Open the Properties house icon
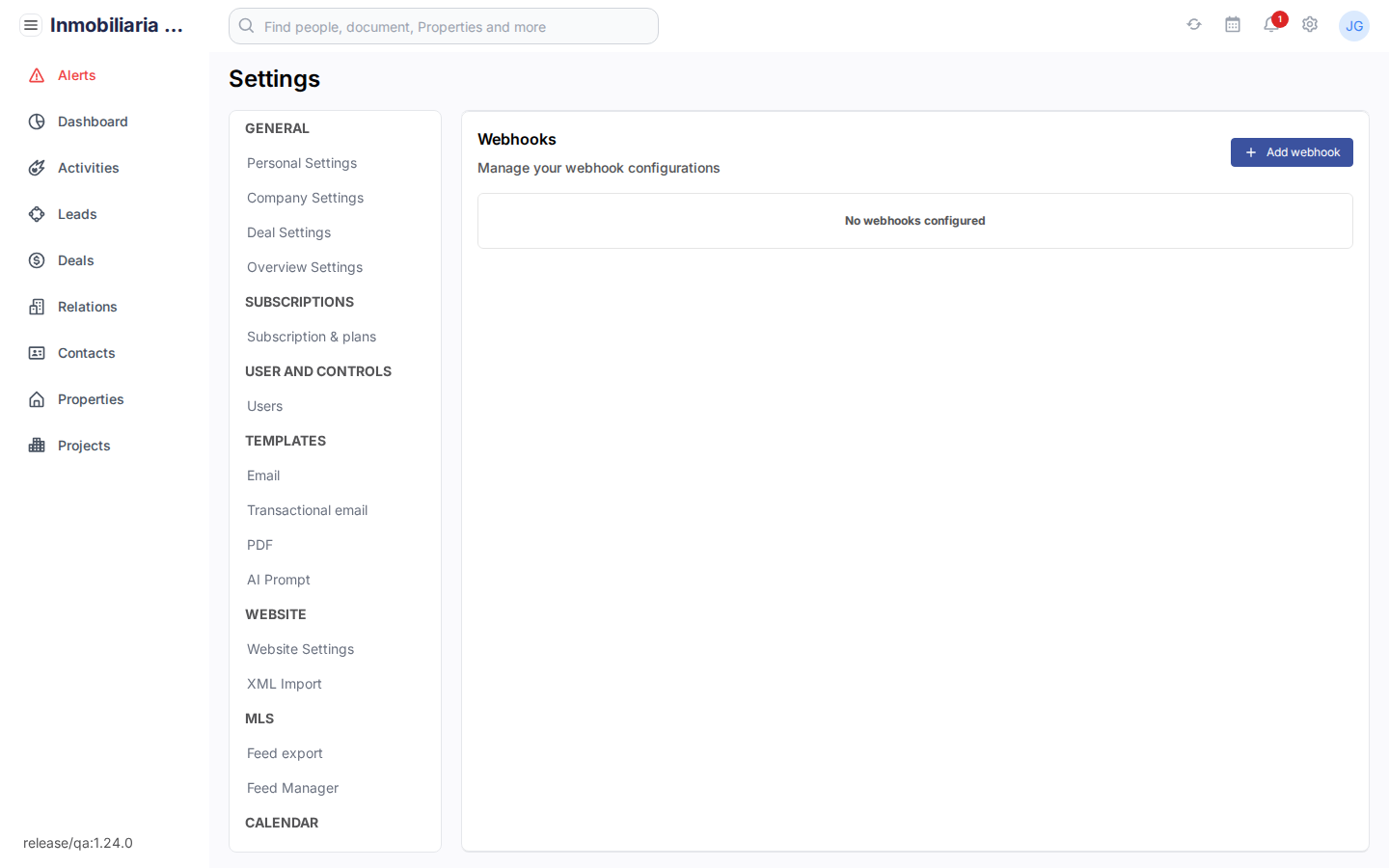The height and width of the screenshot is (868, 1389). (36, 399)
